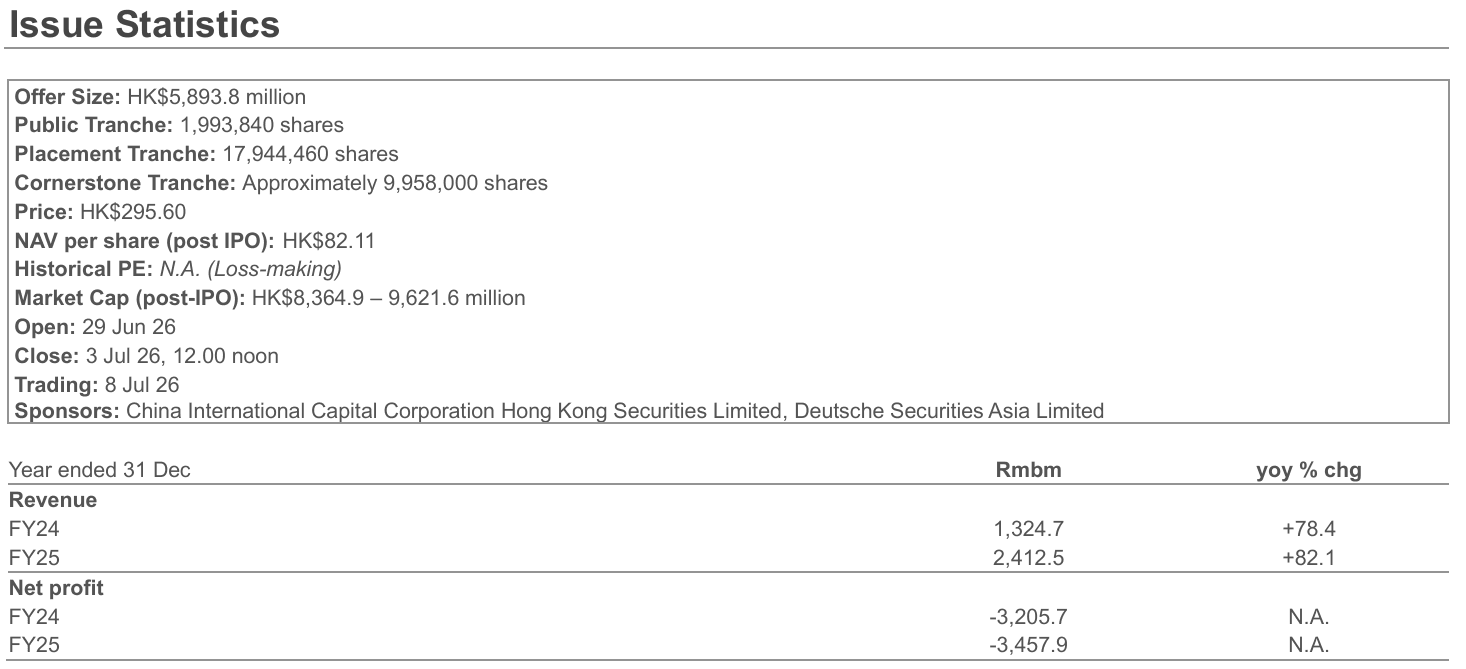
Task: Click the Rmbm column header
Action: point(1028,470)
